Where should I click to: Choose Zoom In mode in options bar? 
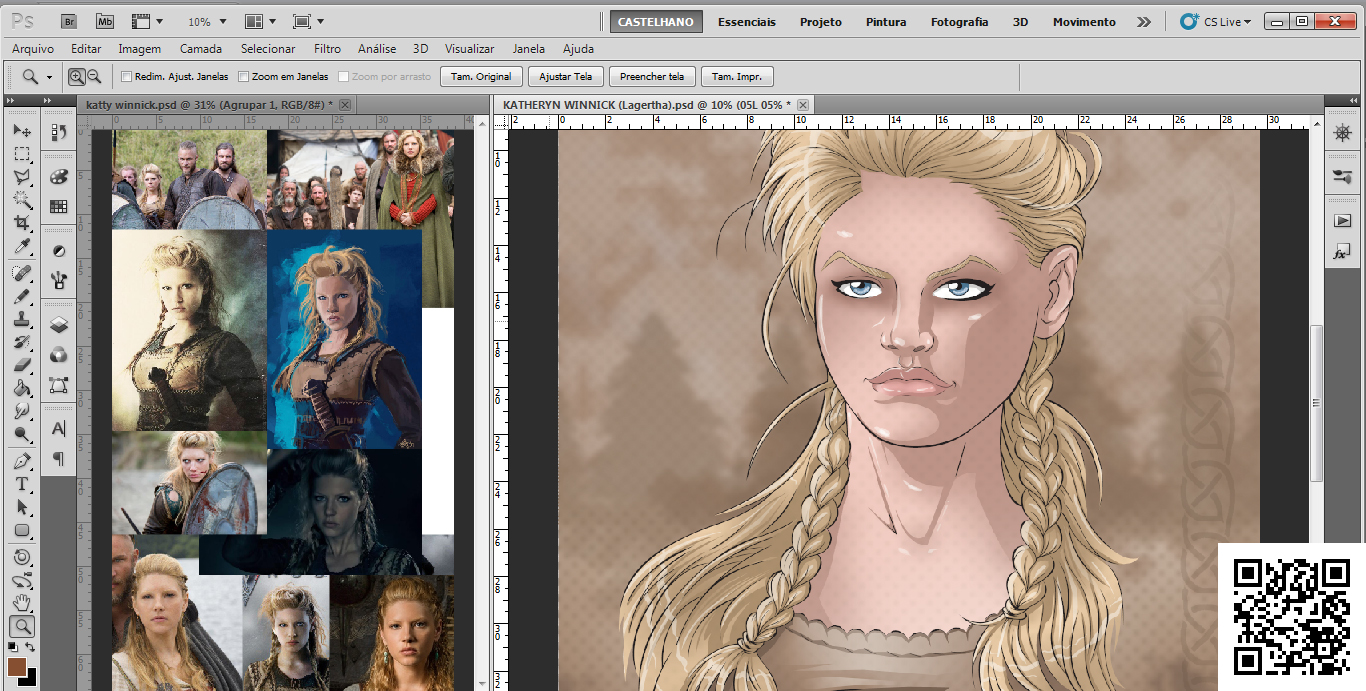(77, 76)
